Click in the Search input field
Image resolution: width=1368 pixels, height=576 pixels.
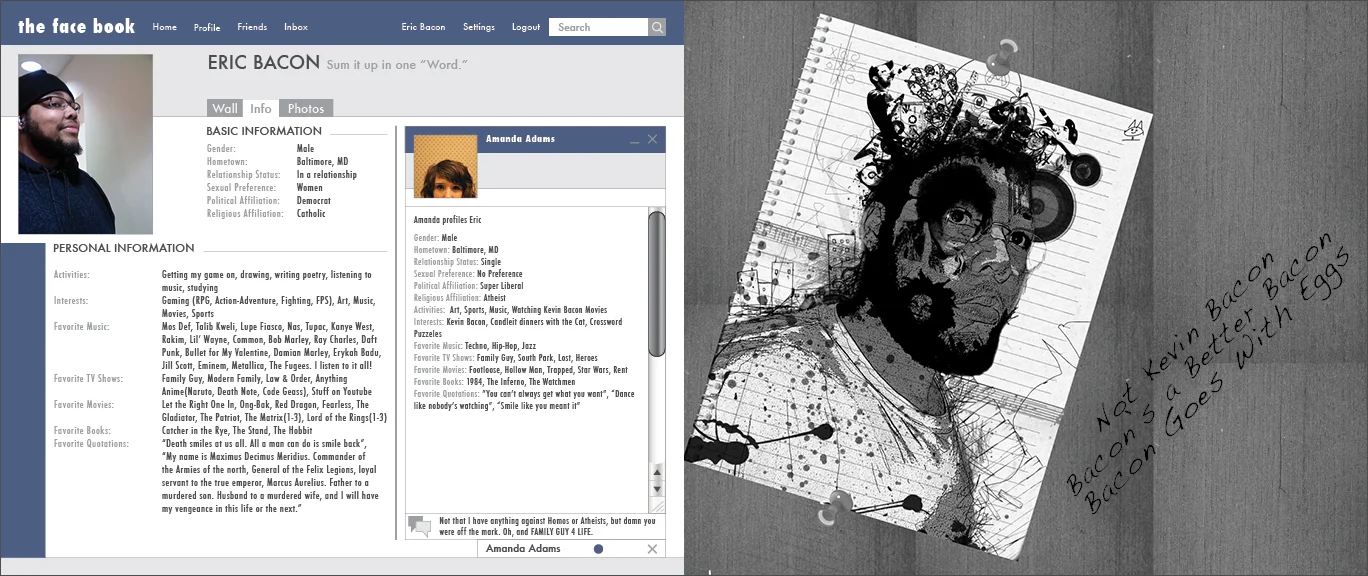pos(599,28)
